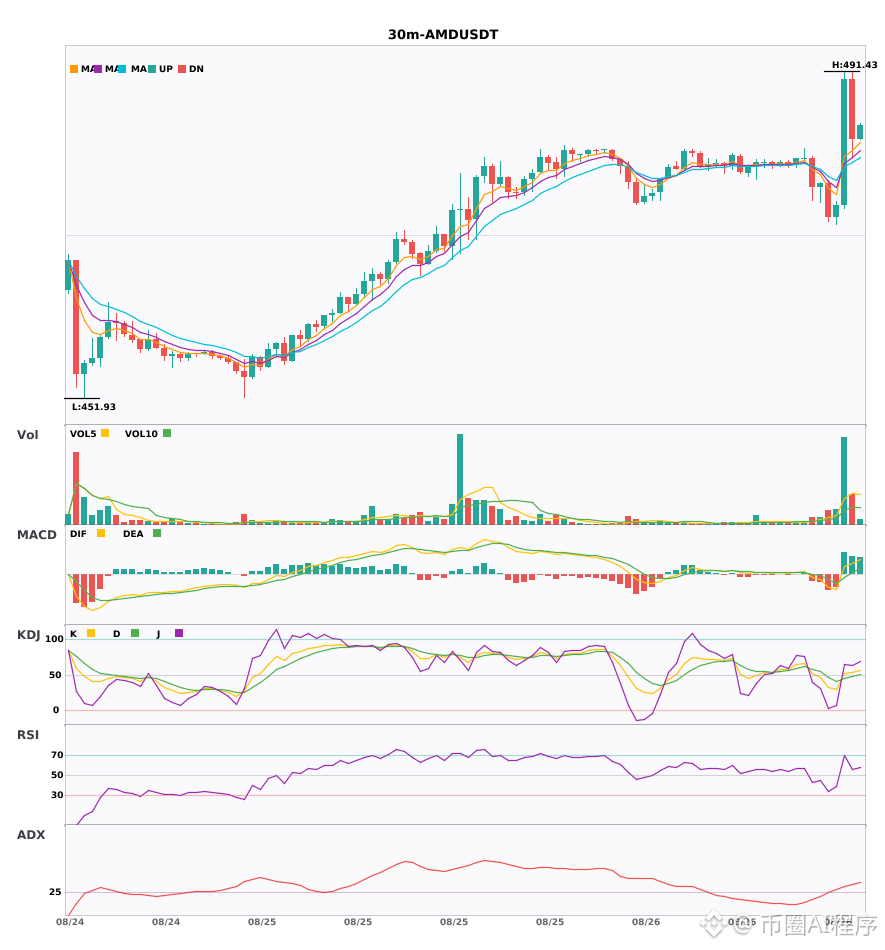
Task: Click the UP legend text
Action: [166, 69]
